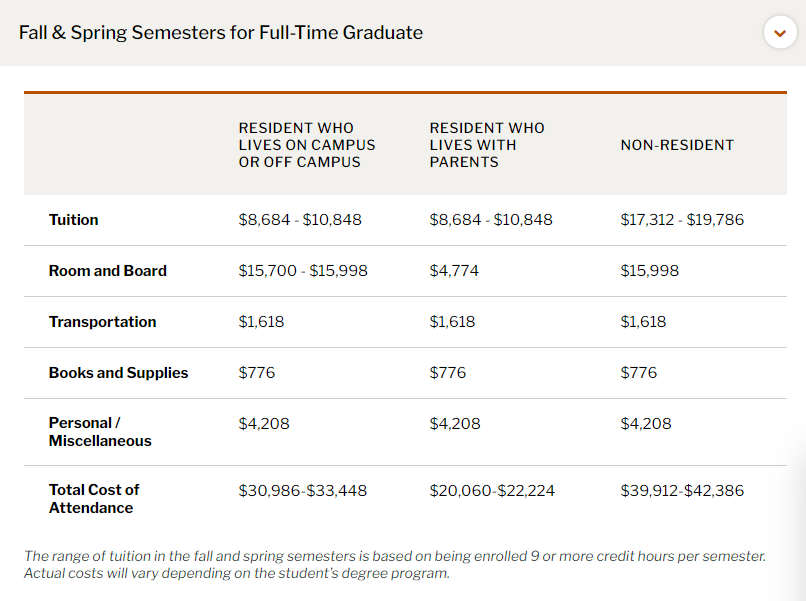This screenshot has height=601, width=806.
Task: Click the footnote about tuition range
Action: point(395,564)
